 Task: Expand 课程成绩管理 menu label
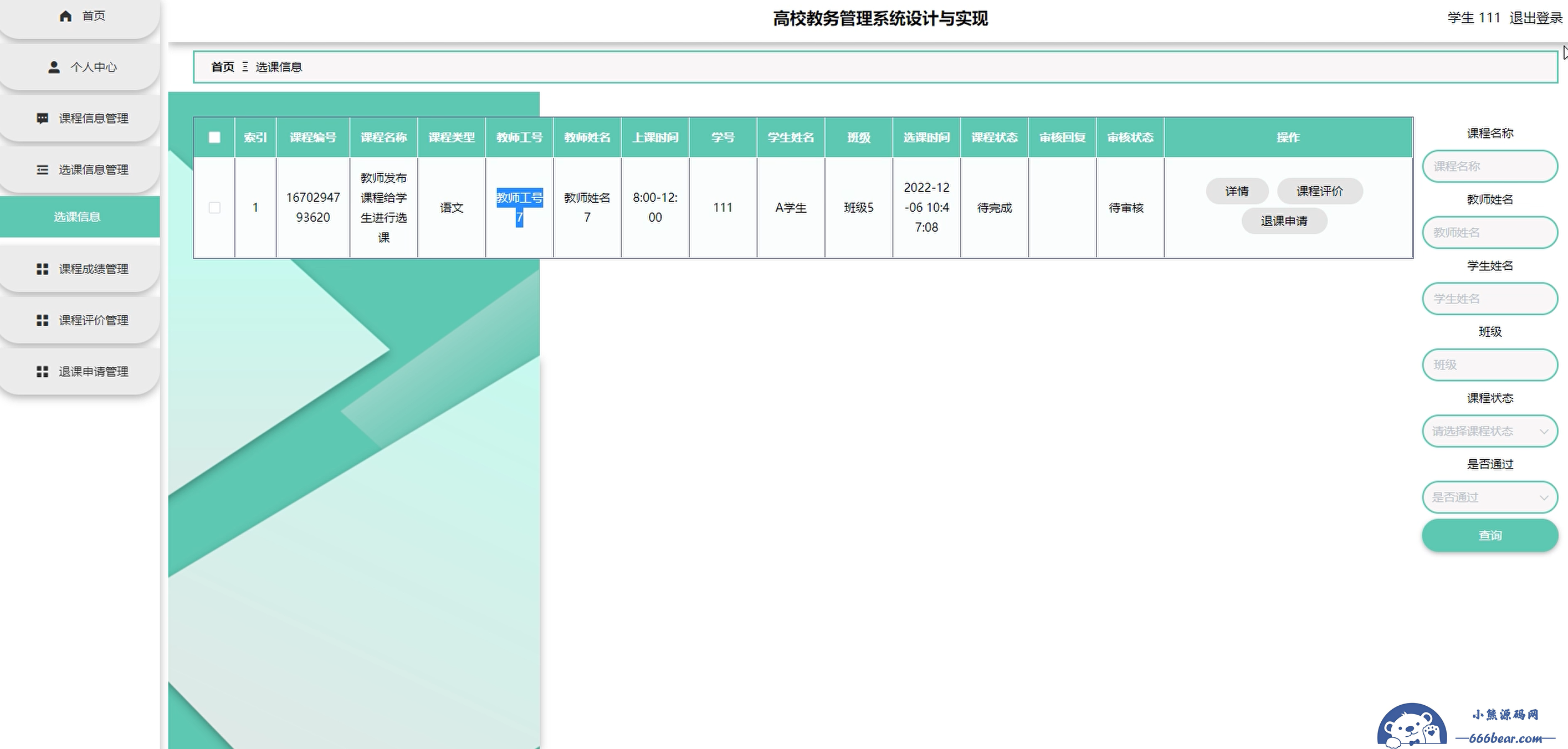94,269
